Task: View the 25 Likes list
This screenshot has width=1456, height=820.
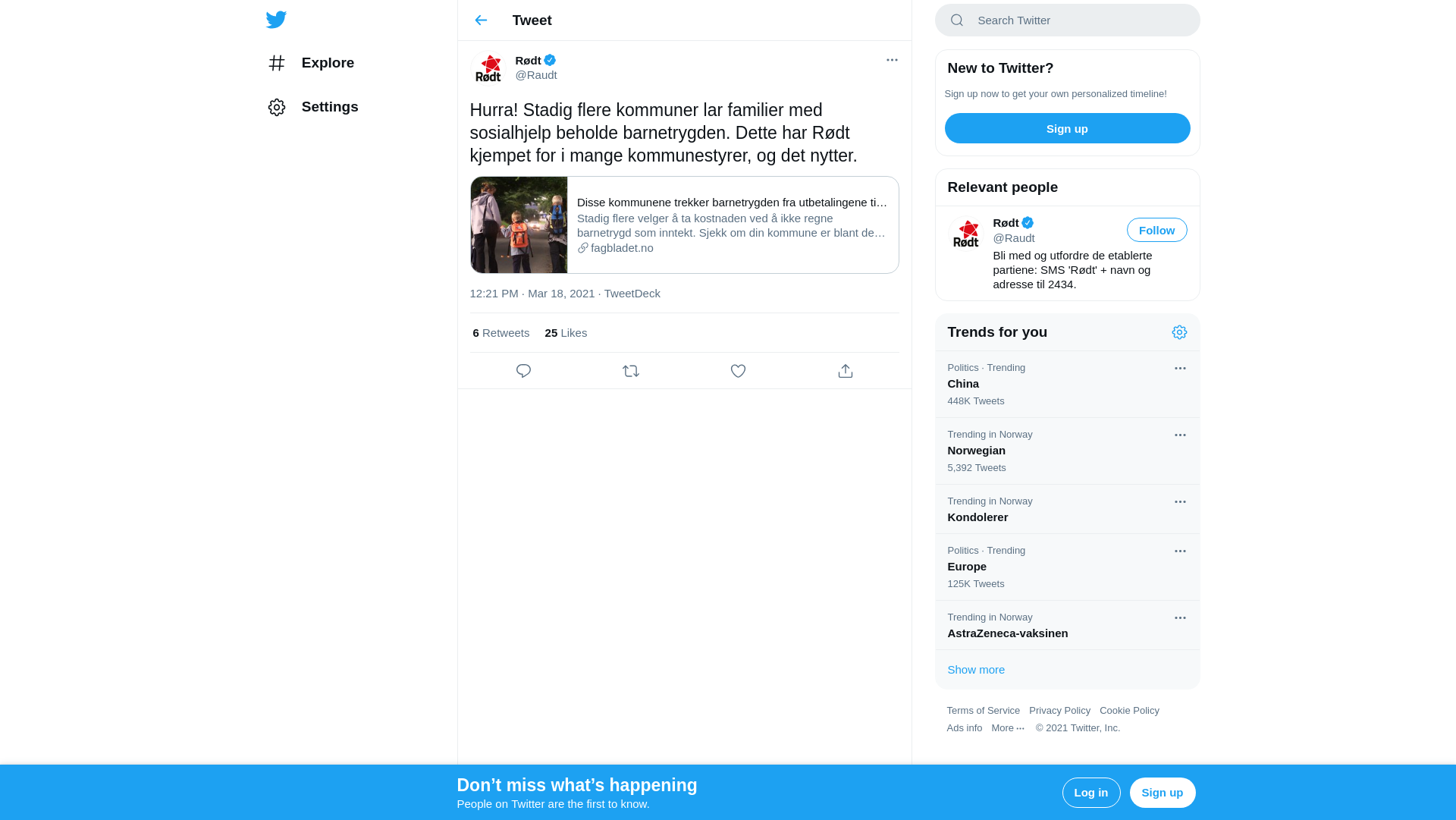Action: point(566,333)
